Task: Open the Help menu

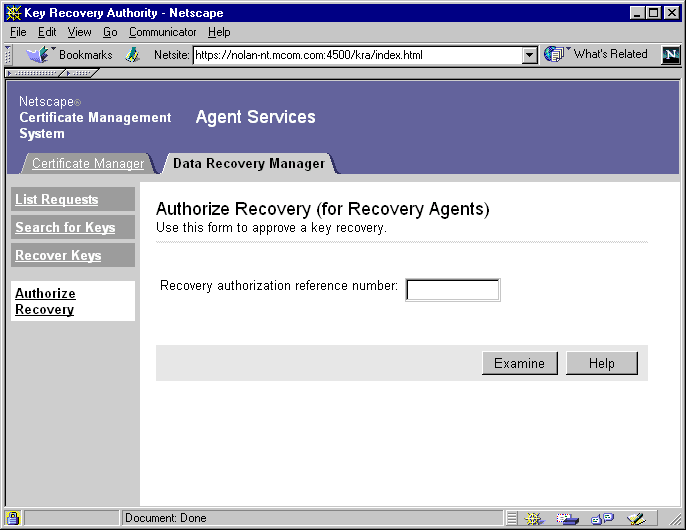Action: pyautogui.click(x=219, y=32)
